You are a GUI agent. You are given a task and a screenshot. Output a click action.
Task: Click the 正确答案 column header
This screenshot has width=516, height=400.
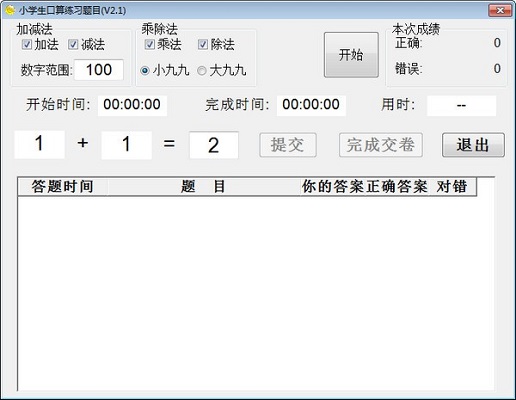pos(397,186)
